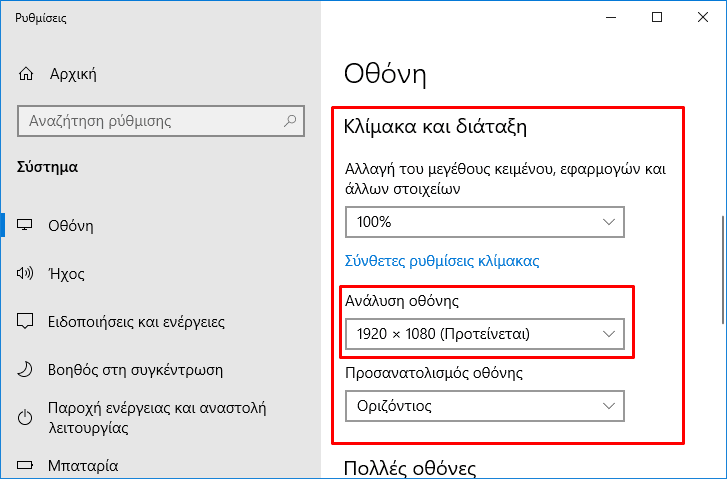This screenshot has height=479, width=727.
Task: Go to Αρχική settings home
Action: pos(72,75)
